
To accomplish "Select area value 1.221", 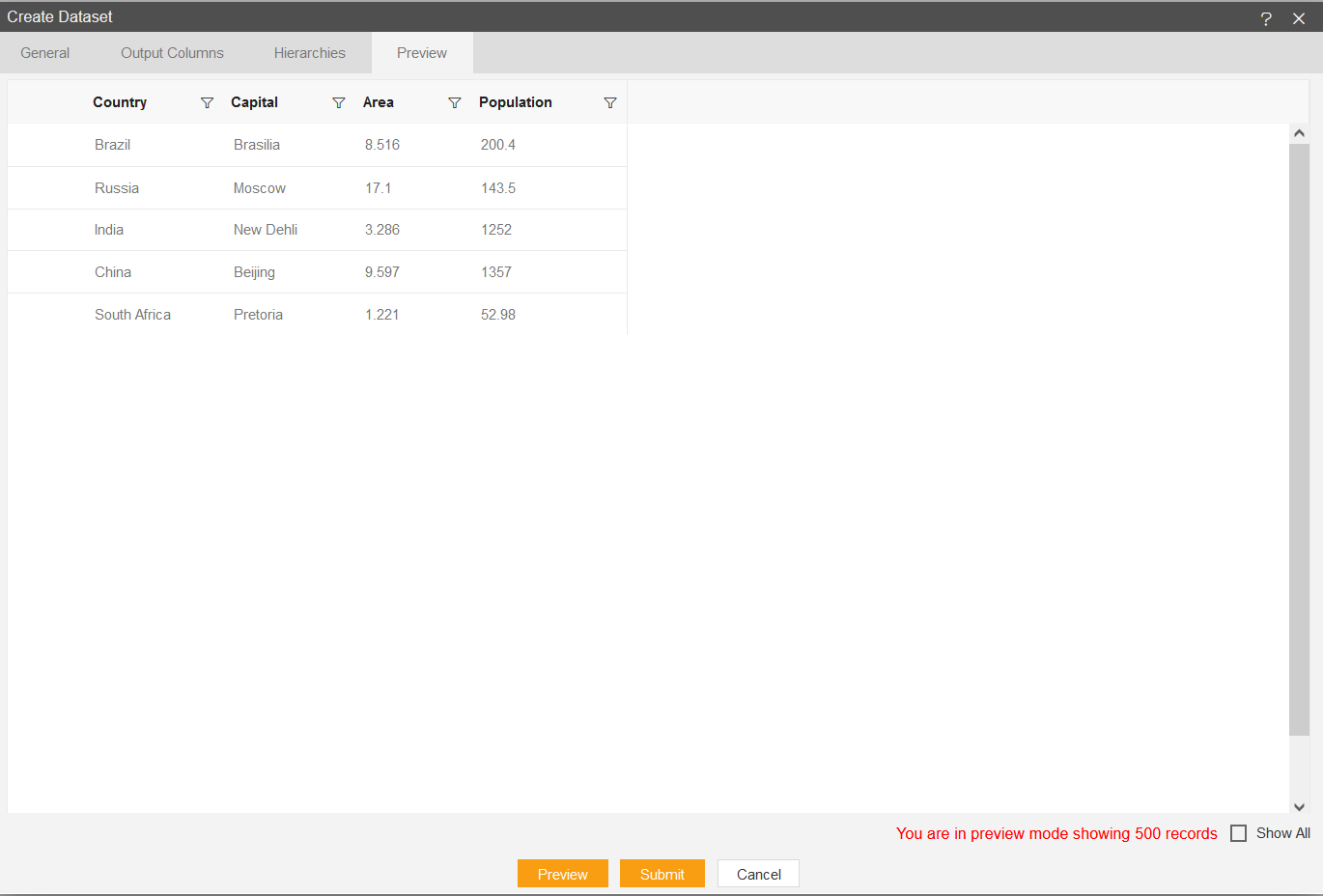I will (x=382, y=315).
